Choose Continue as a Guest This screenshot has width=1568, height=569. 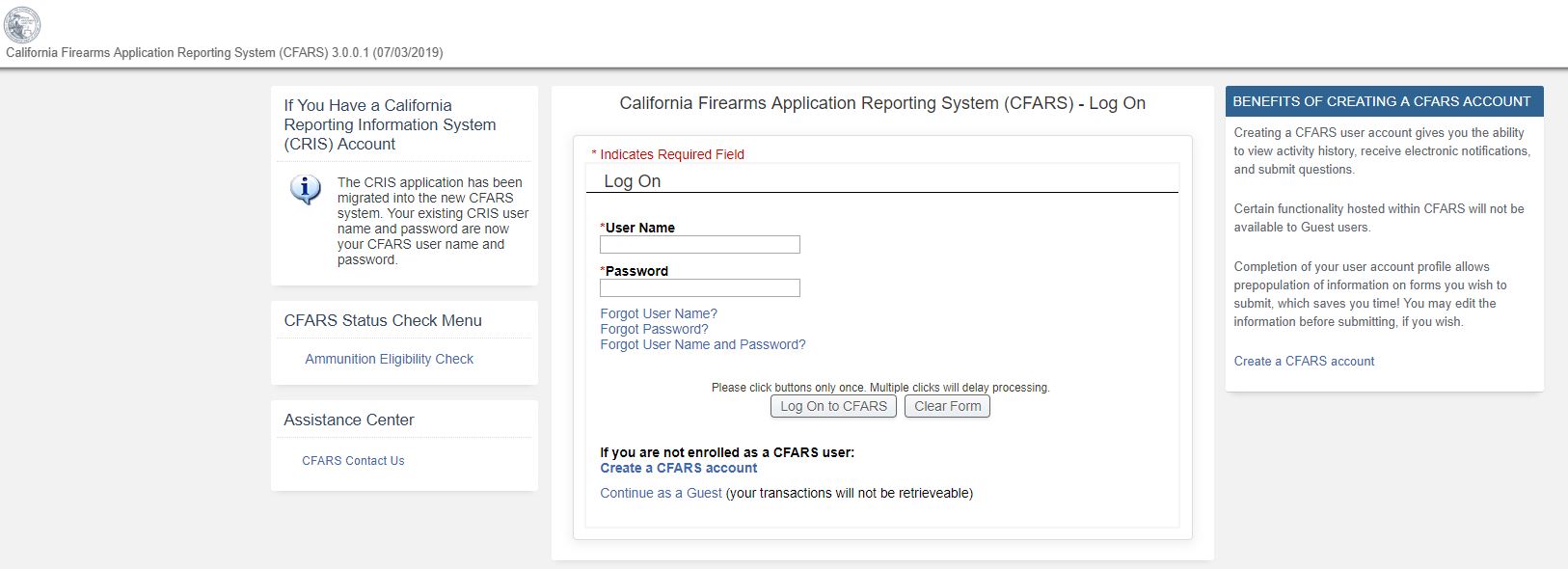[x=661, y=493]
